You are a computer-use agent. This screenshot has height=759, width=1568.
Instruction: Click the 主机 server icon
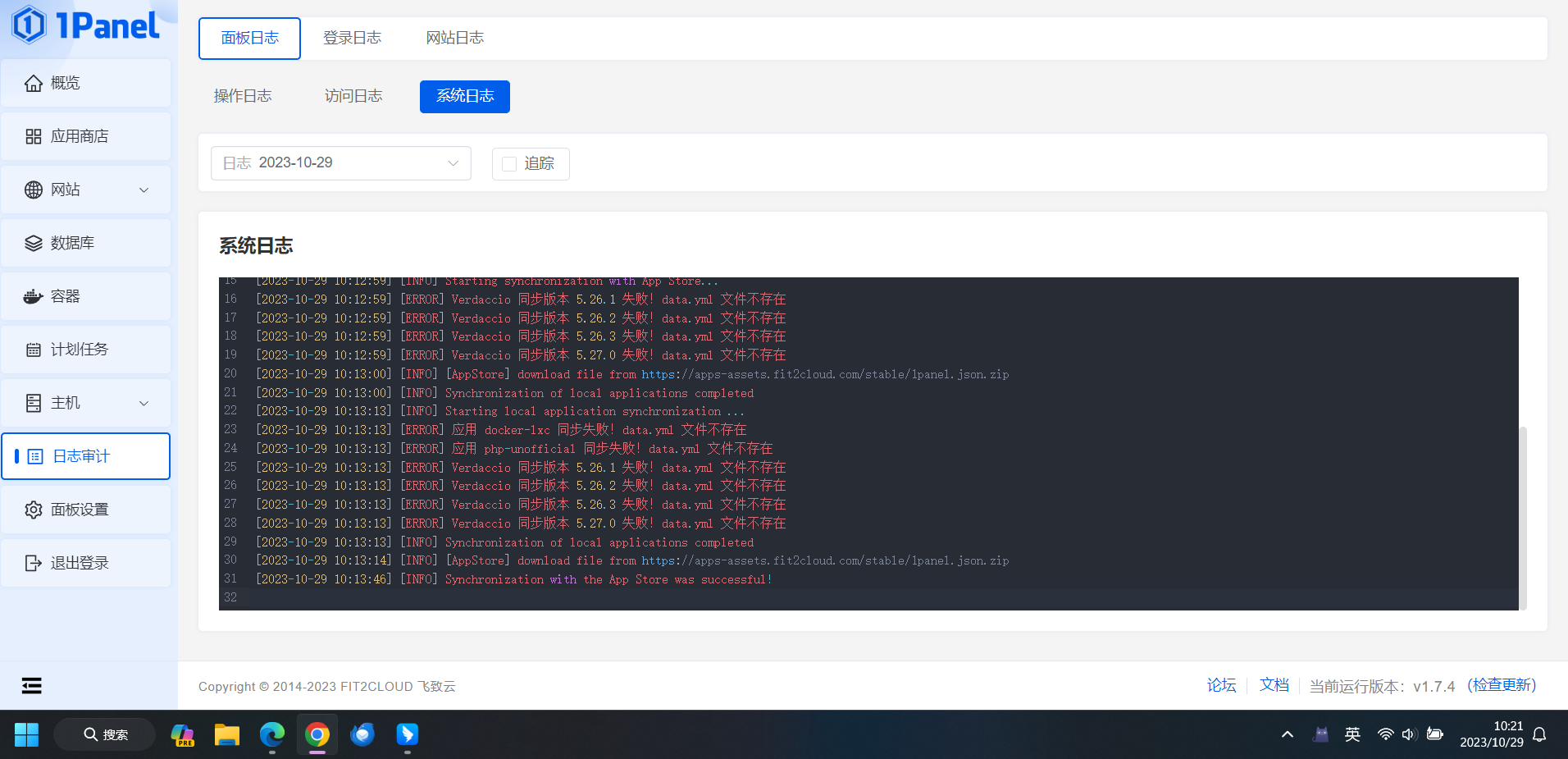click(34, 403)
